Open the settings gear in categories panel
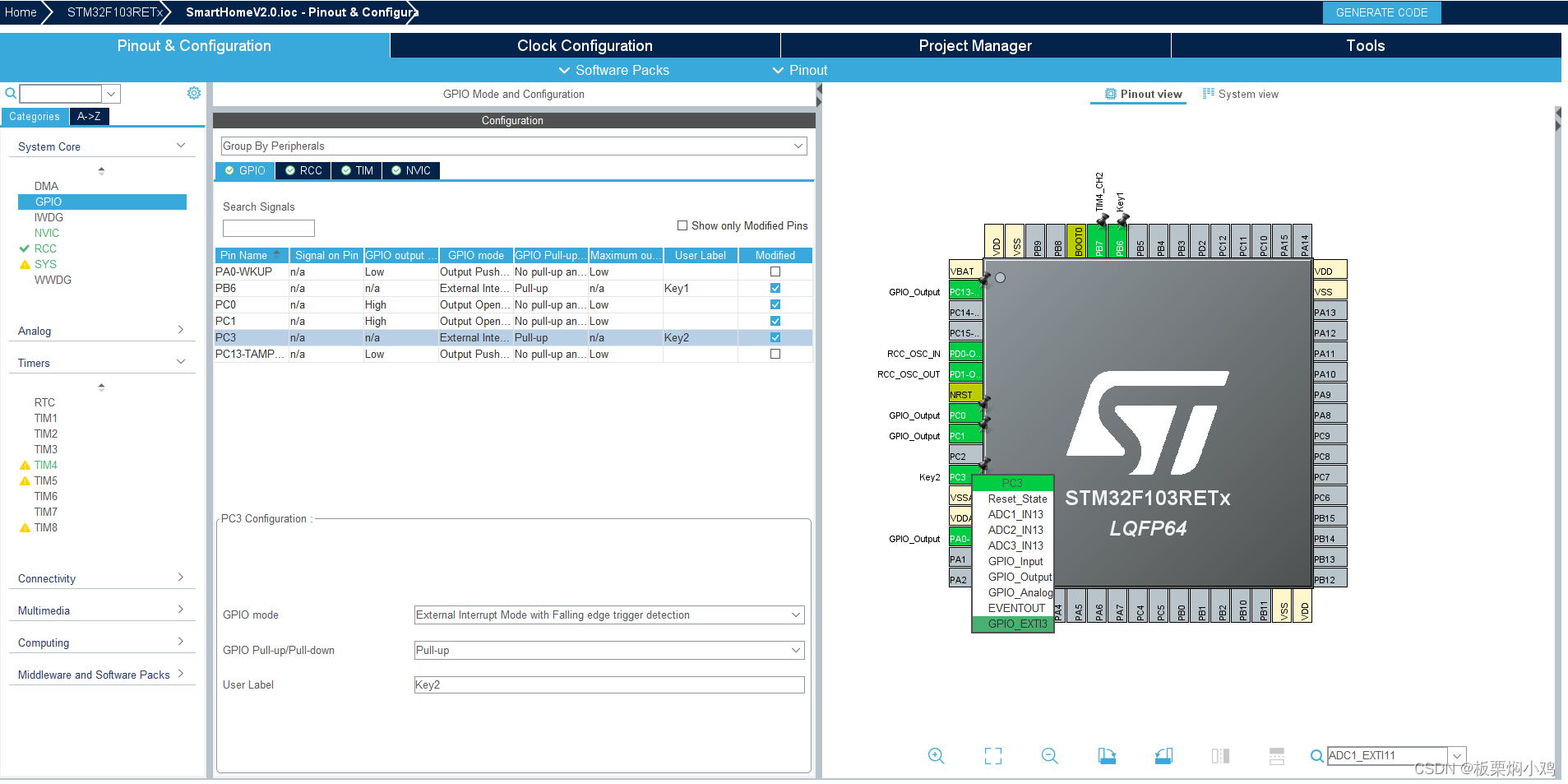This screenshot has height=784, width=1568. [x=194, y=93]
